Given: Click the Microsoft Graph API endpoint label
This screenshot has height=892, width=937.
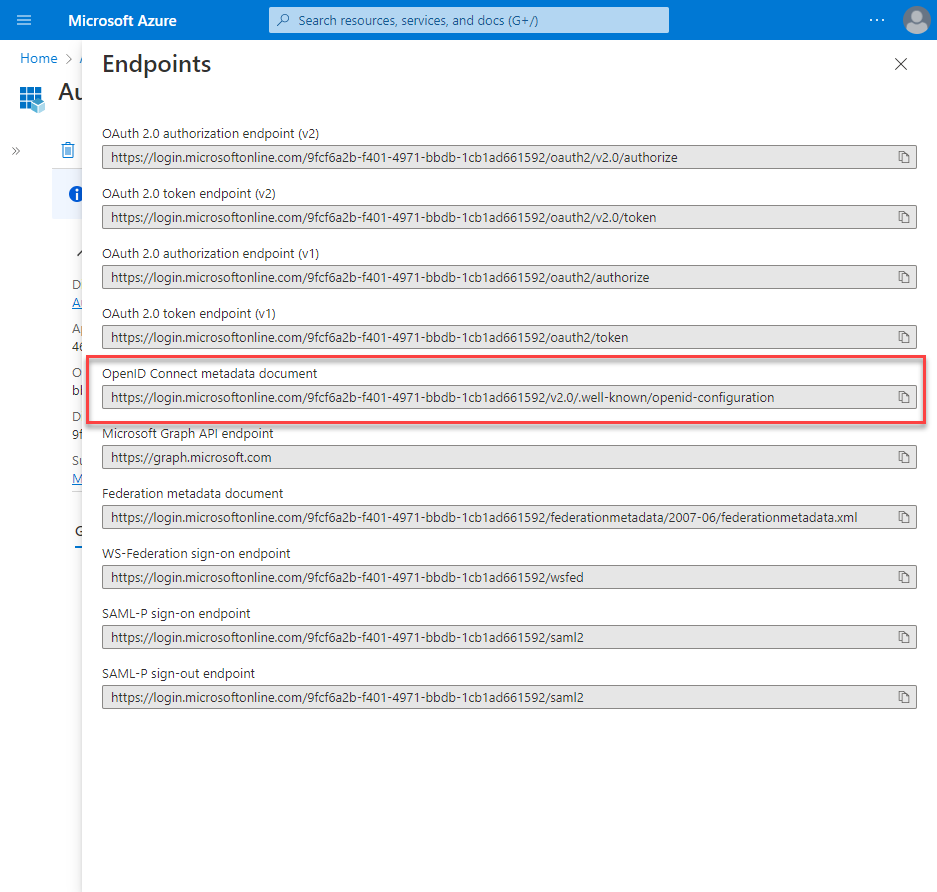Looking at the screenshot, I should point(188,433).
